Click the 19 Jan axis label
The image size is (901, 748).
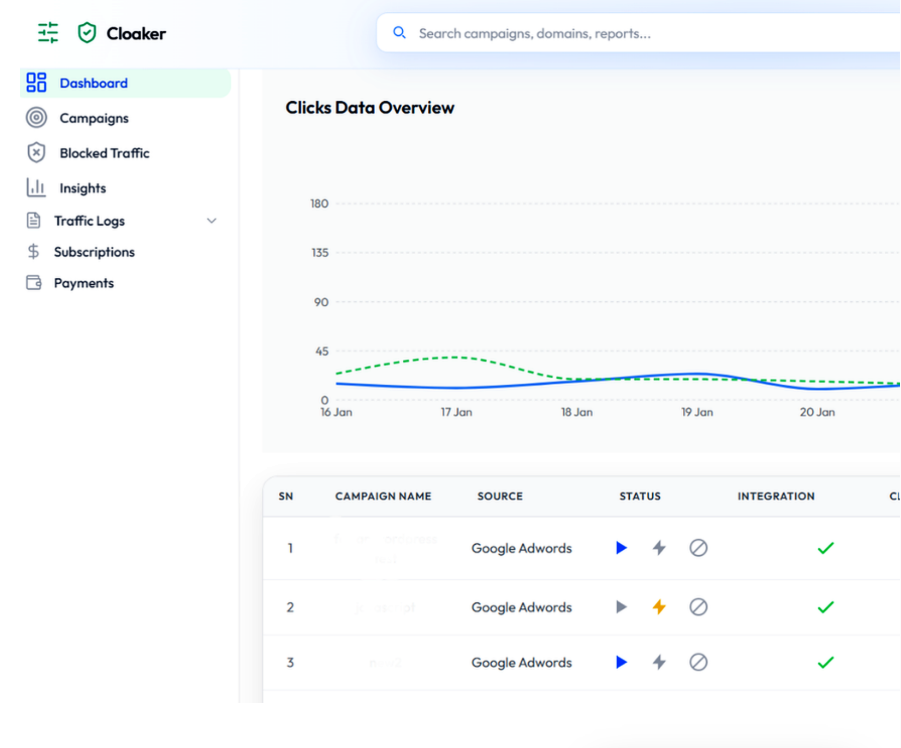tap(697, 412)
